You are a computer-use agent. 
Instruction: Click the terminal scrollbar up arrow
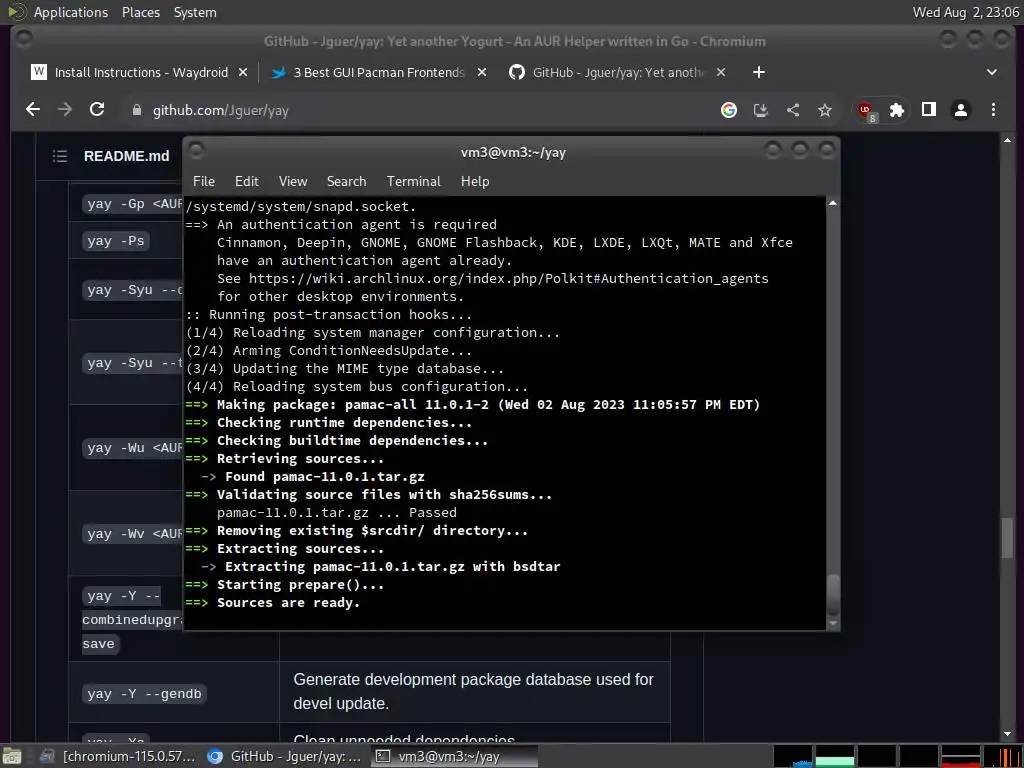coord(833,204)
